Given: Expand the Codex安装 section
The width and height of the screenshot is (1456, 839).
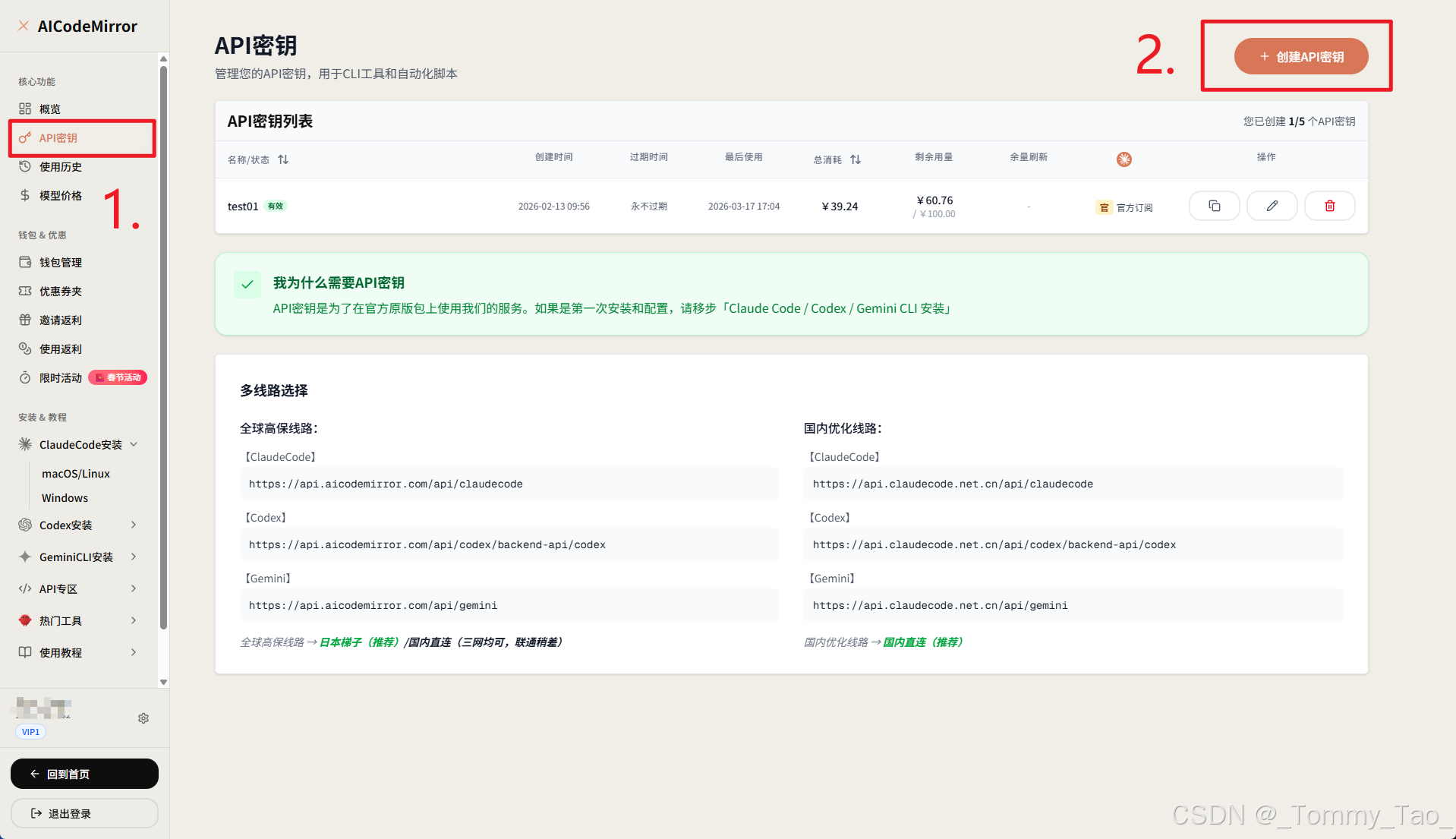Looking at the screenshot, I should (x=134, y=525).
